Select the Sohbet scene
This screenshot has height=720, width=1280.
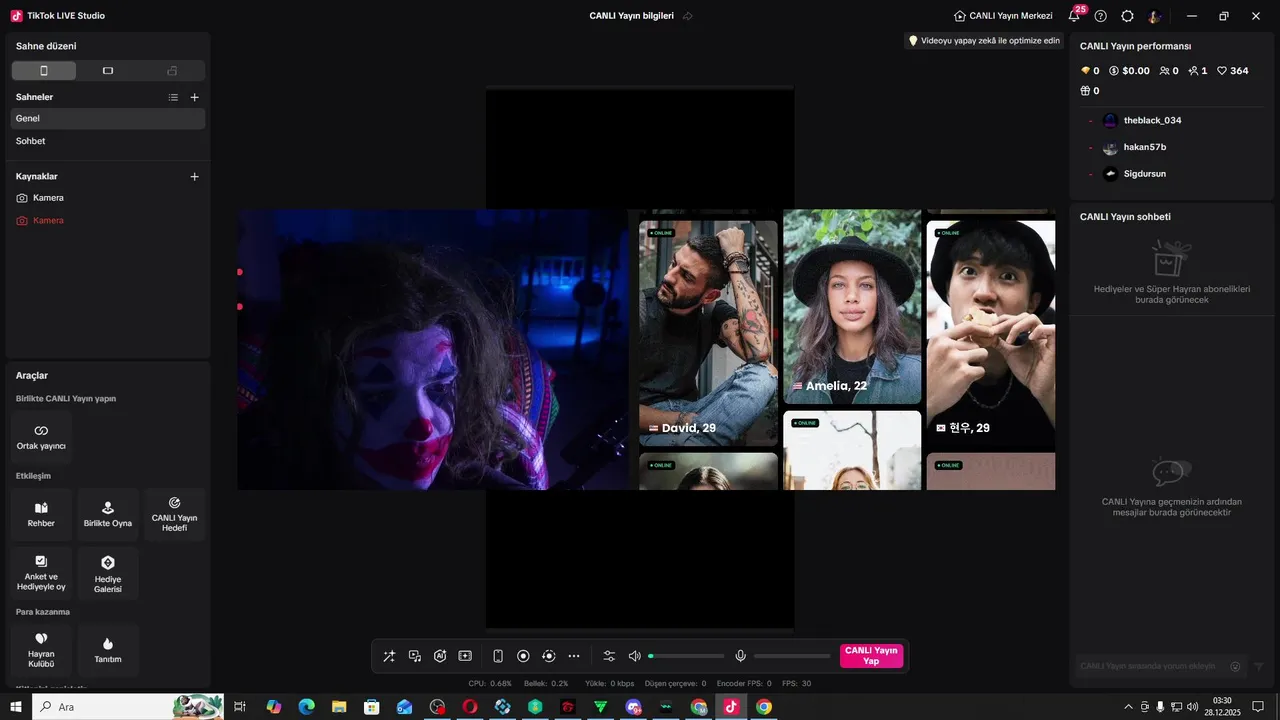[108, 141]
